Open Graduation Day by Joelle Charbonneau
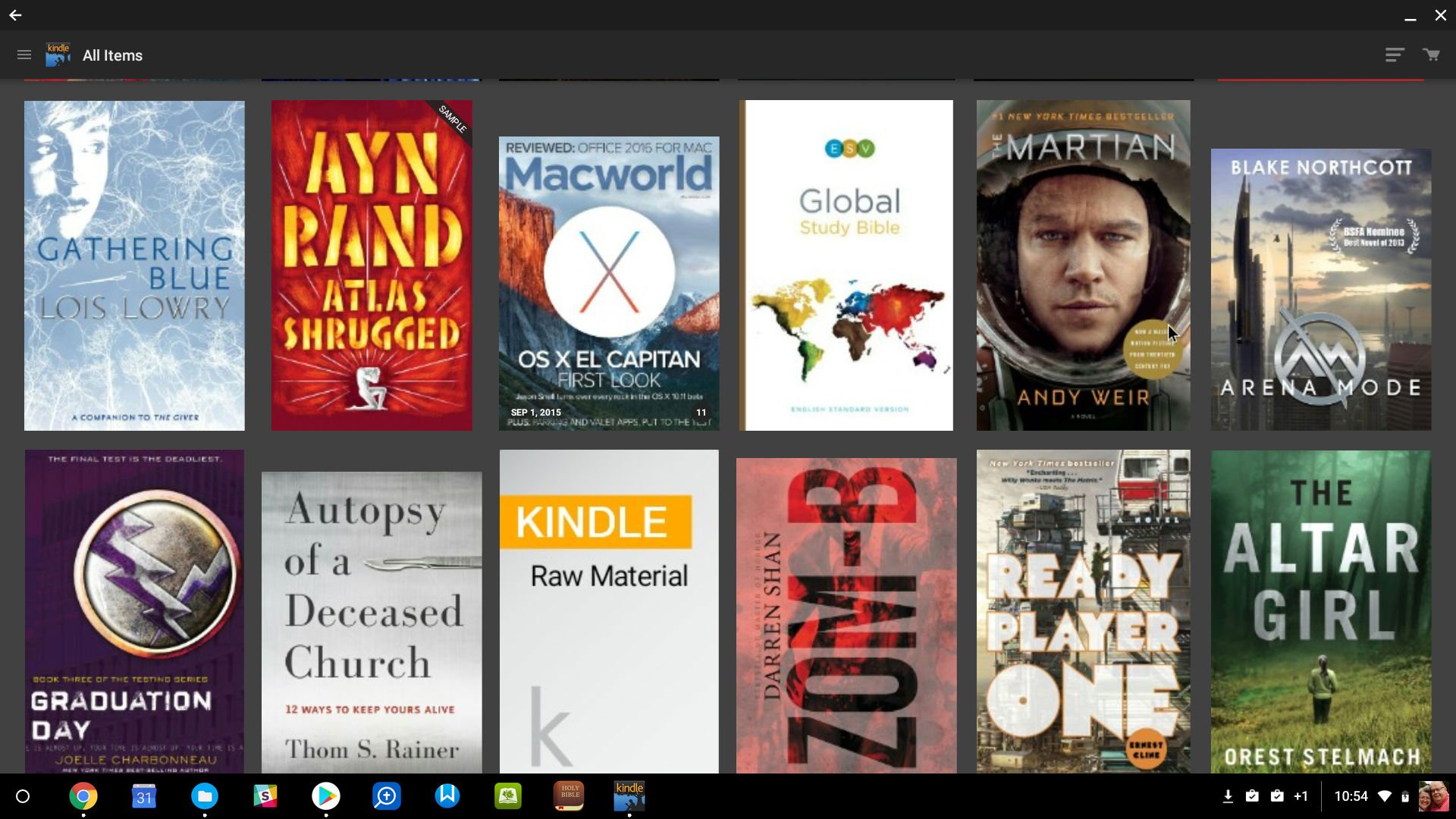Screen dimensions: 1456x819 point(134,611)
